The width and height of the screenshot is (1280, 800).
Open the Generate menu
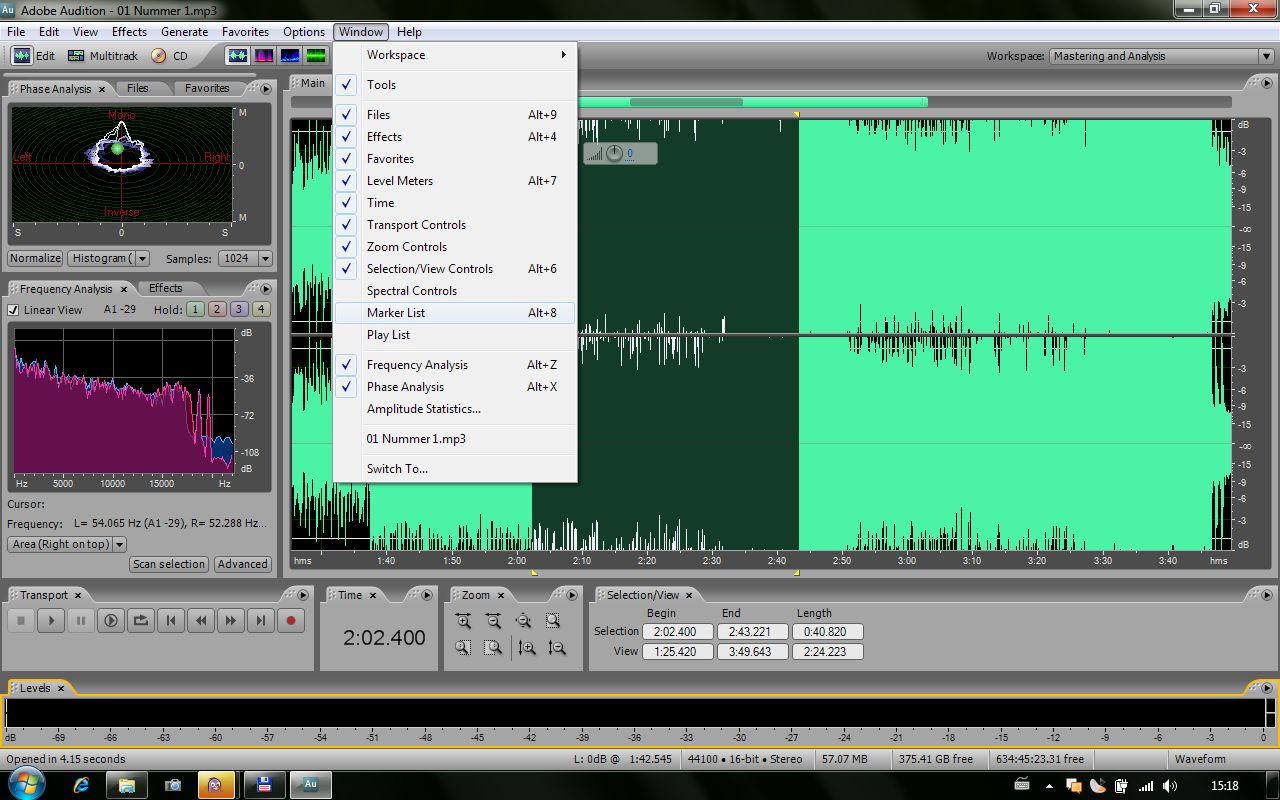point(184,32)
